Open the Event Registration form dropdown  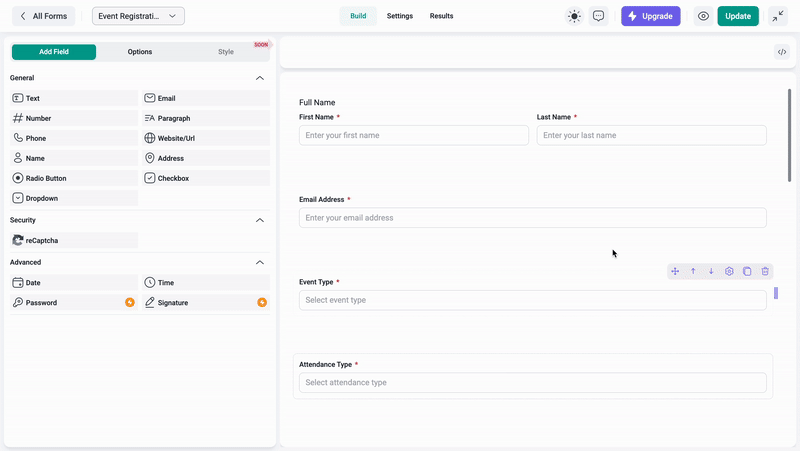(x=138, y=16)
